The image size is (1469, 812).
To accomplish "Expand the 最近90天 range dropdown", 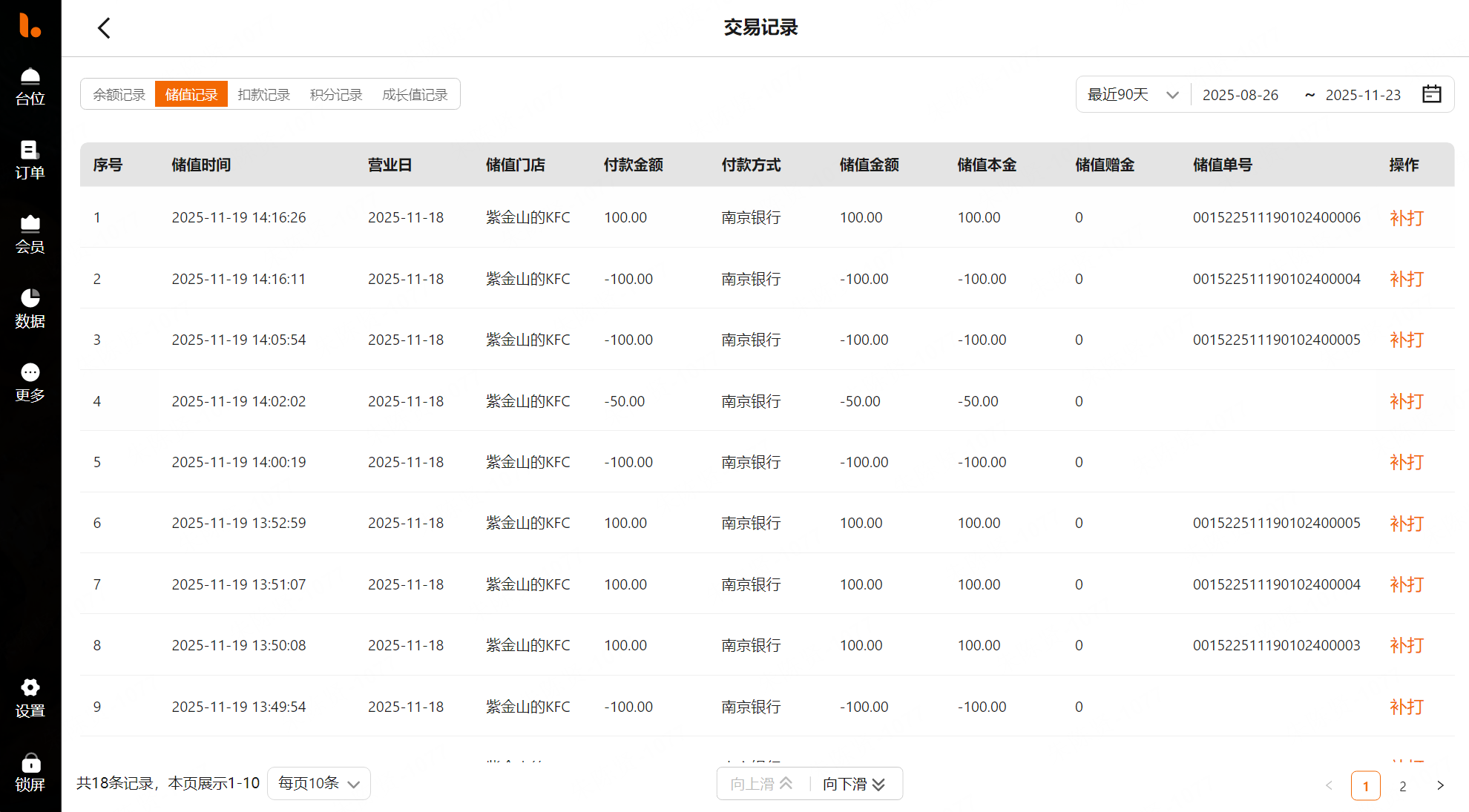I will click(x=1133, y=95).
